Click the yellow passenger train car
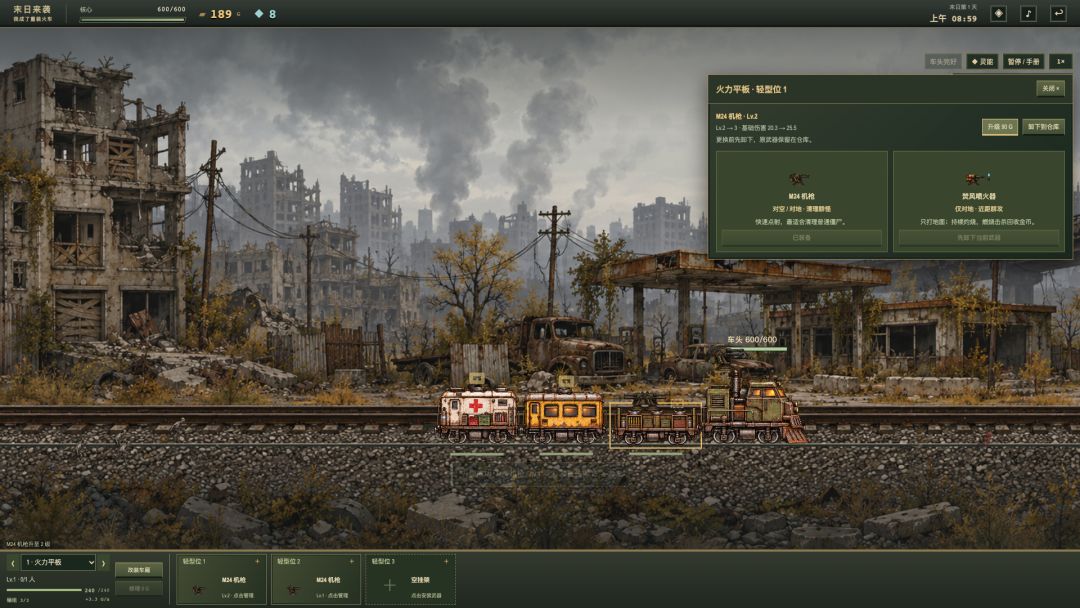This screenshot has width=1080, height=608. coord(564,415)
